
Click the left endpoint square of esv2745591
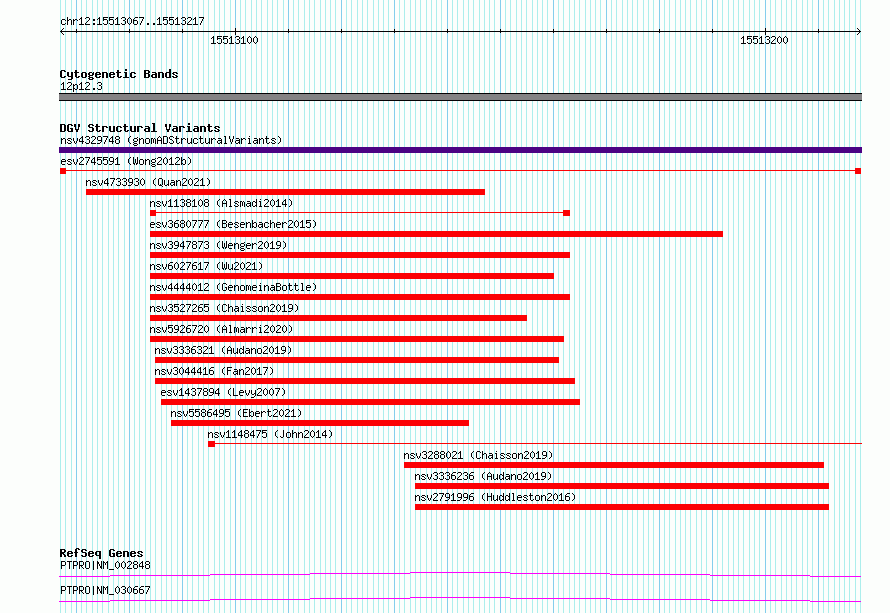coord(63,171)
